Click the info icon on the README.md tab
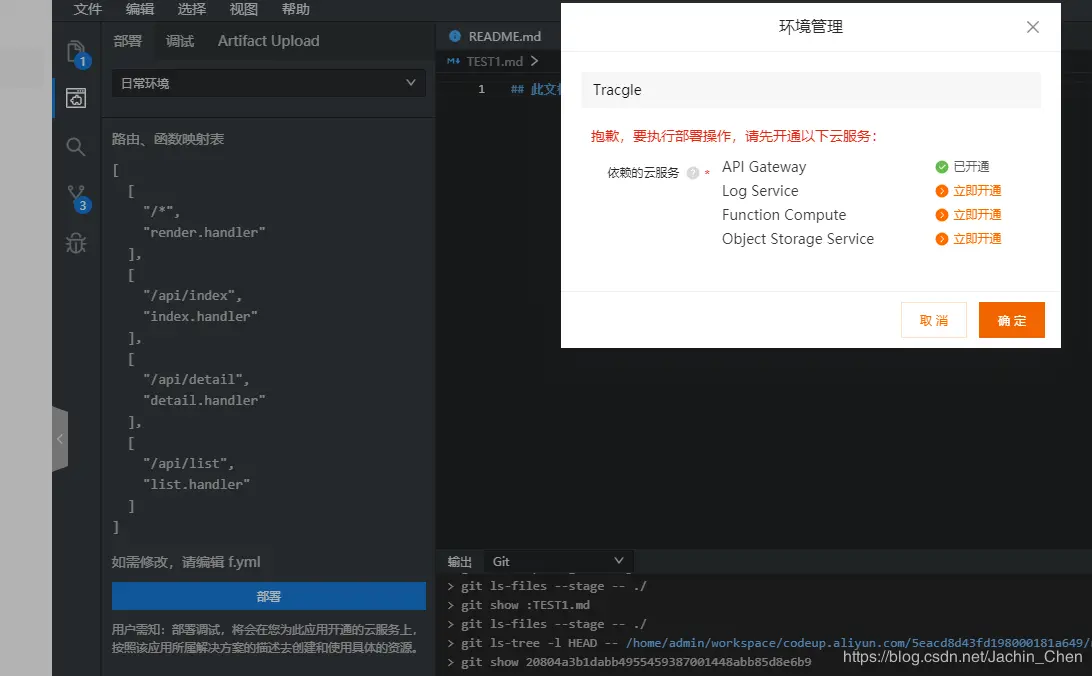Screen dimensions: 1092x676 457,35
